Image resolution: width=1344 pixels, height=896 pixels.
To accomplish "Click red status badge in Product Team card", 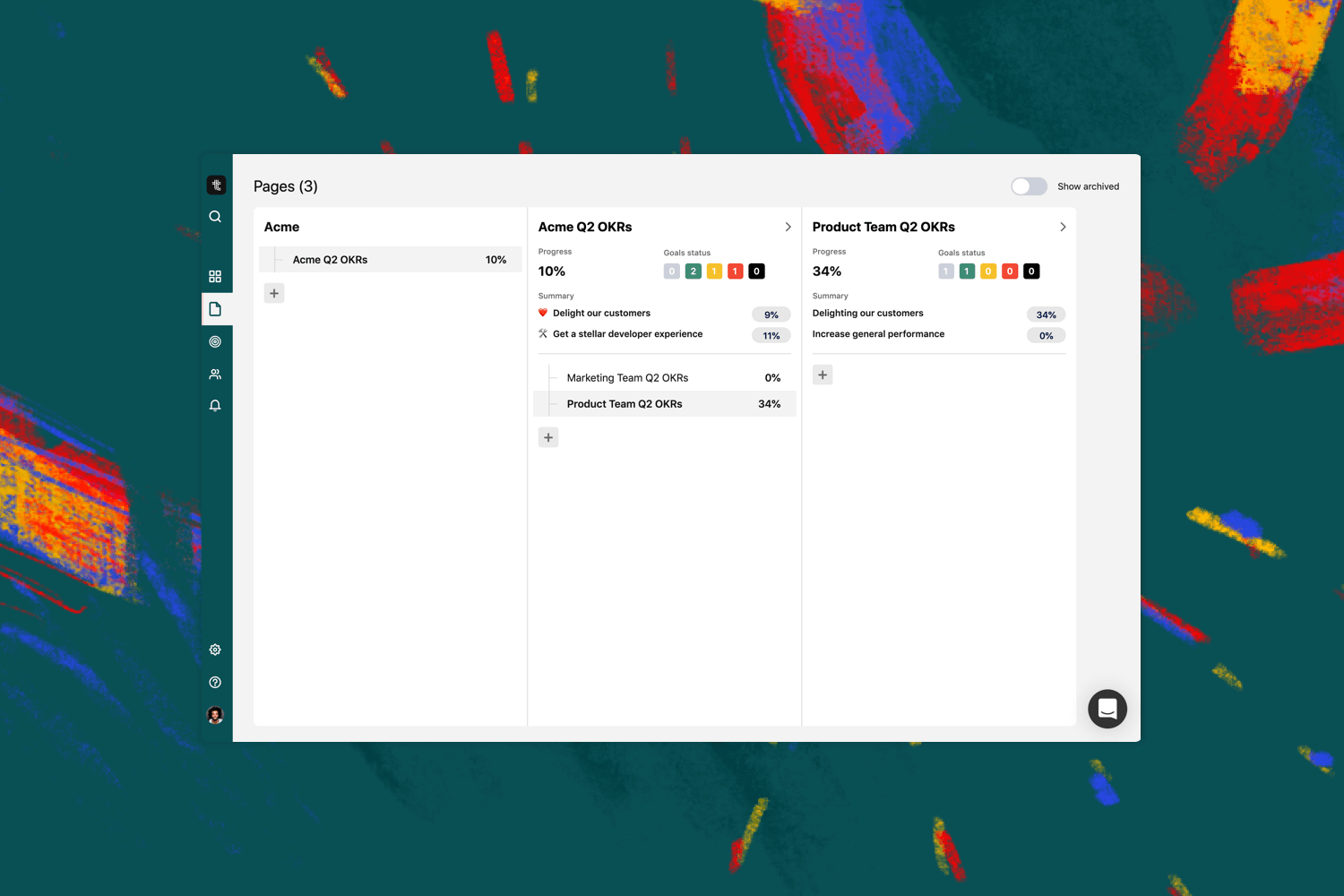I will (x=1010, y=271).
